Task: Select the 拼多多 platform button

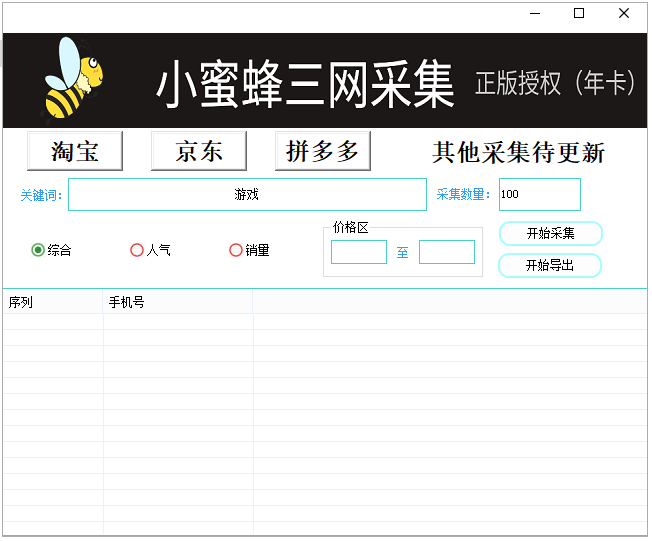Action: 322,151
